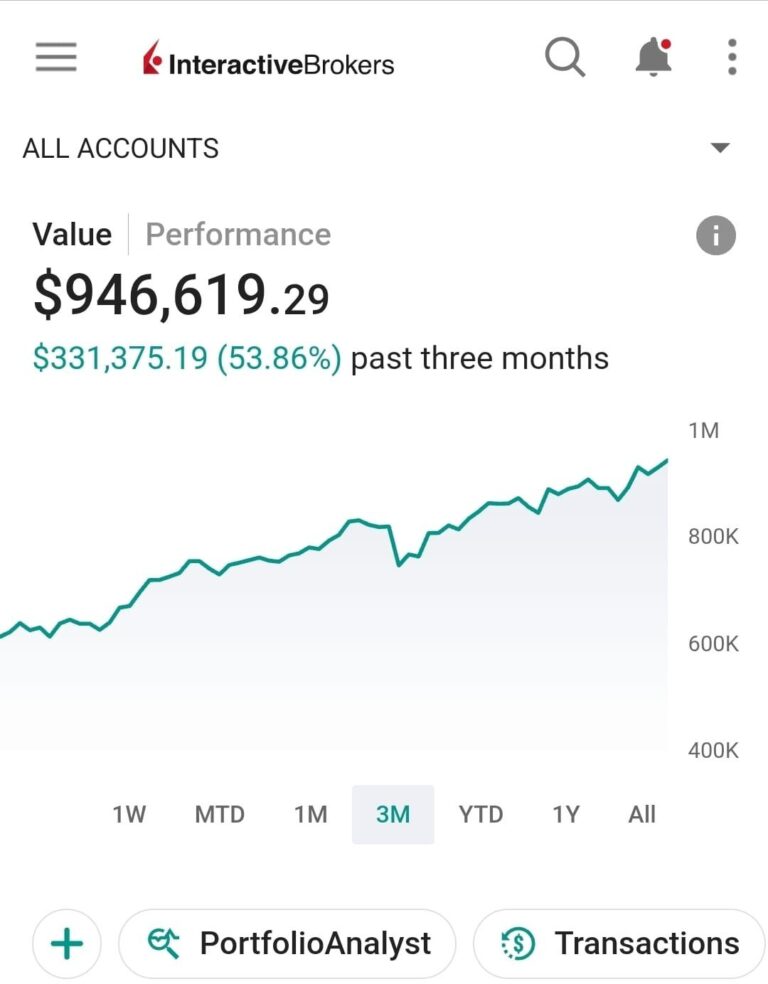Click the info icon beside Performance
Image resolution: width=768 pixels, height=984 pixels.
(715, 236)
